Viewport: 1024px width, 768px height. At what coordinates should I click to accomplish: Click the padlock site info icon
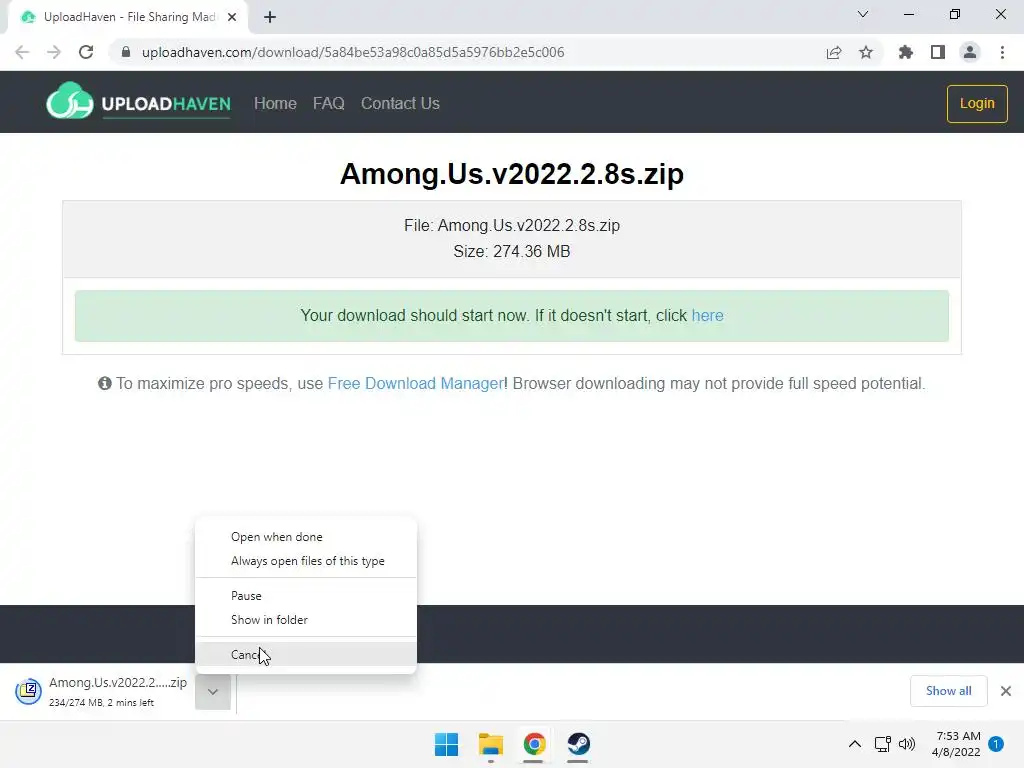click(x=126, y=52)
